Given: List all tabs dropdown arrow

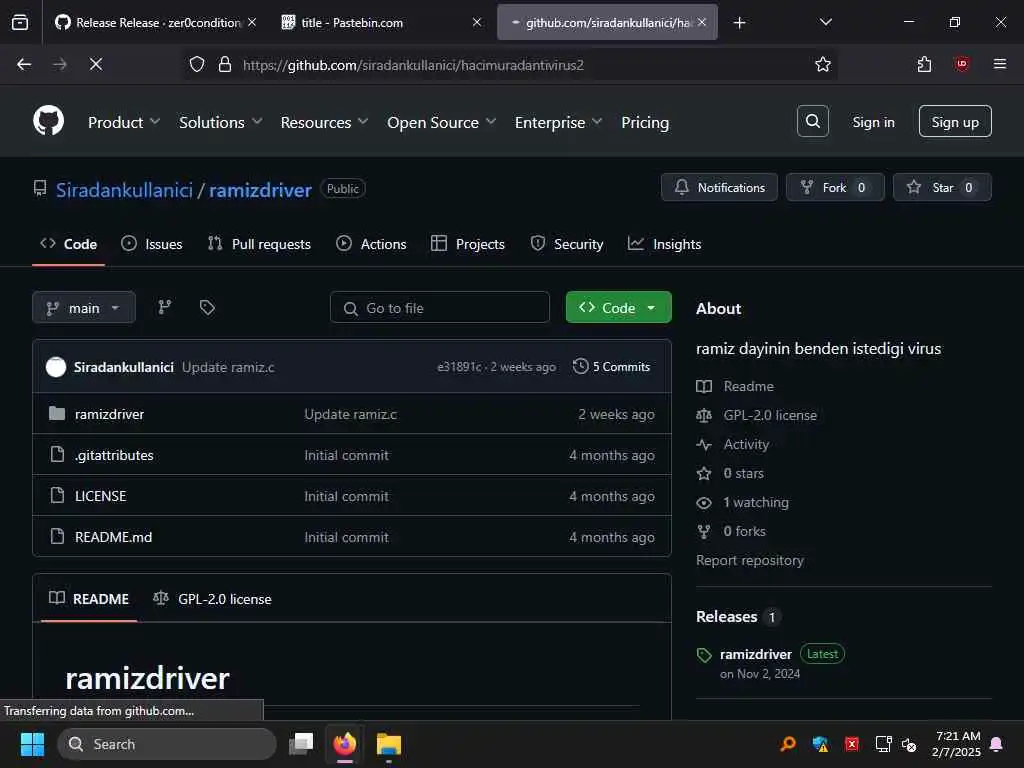Looking at the screenshot, I should click(x=825, y=23).
